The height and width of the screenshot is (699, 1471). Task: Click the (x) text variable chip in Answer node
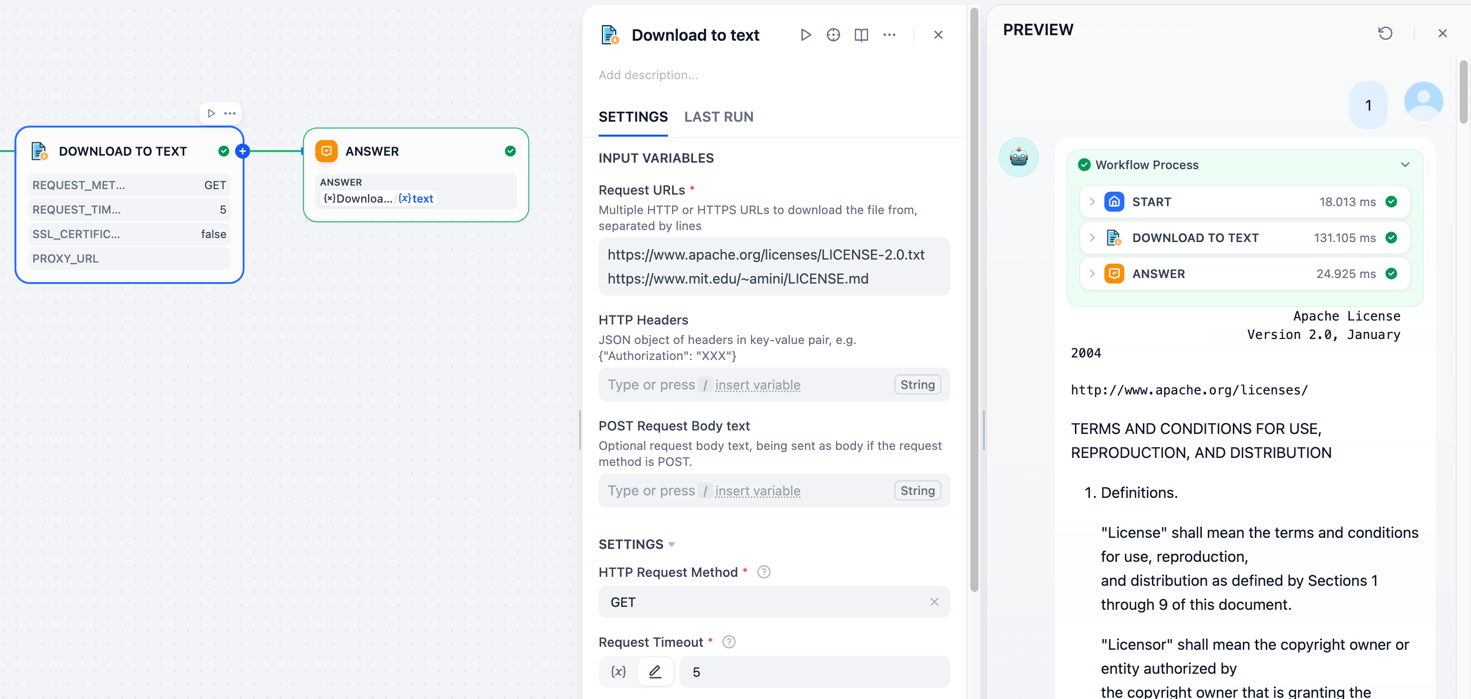(x=416, y=199)
